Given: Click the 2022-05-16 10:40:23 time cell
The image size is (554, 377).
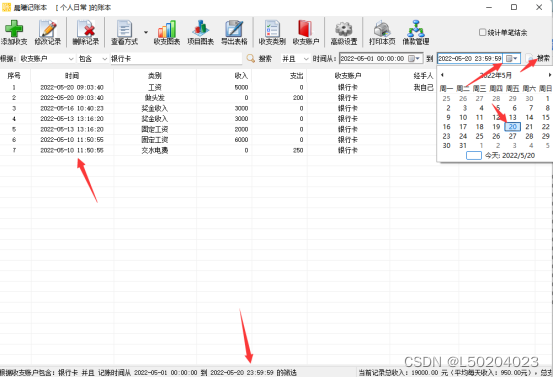Looking at the screenshot, I should pos(72,108).
